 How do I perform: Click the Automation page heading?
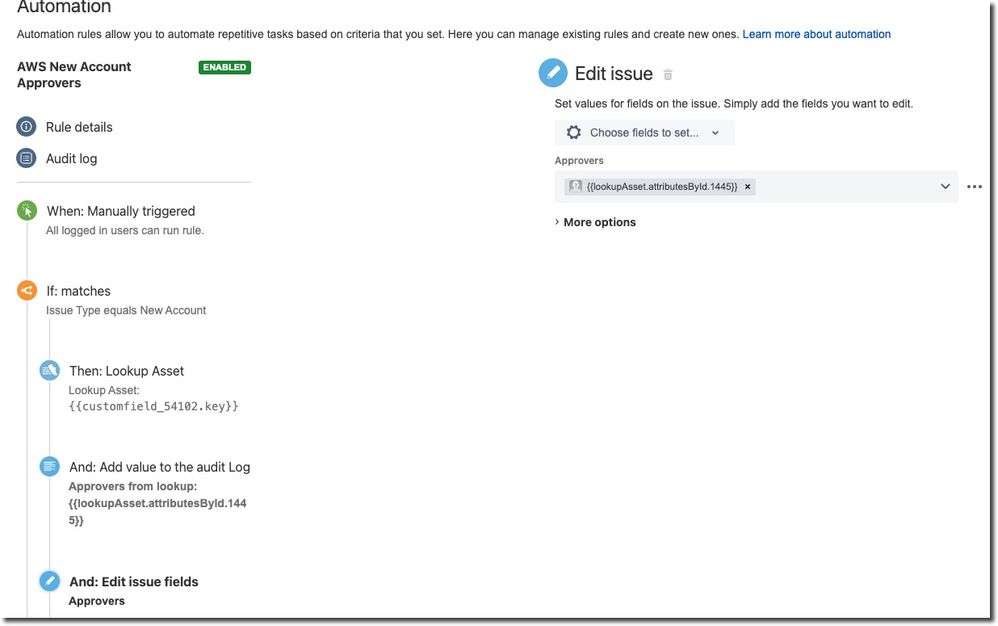(x=64, y=7)
